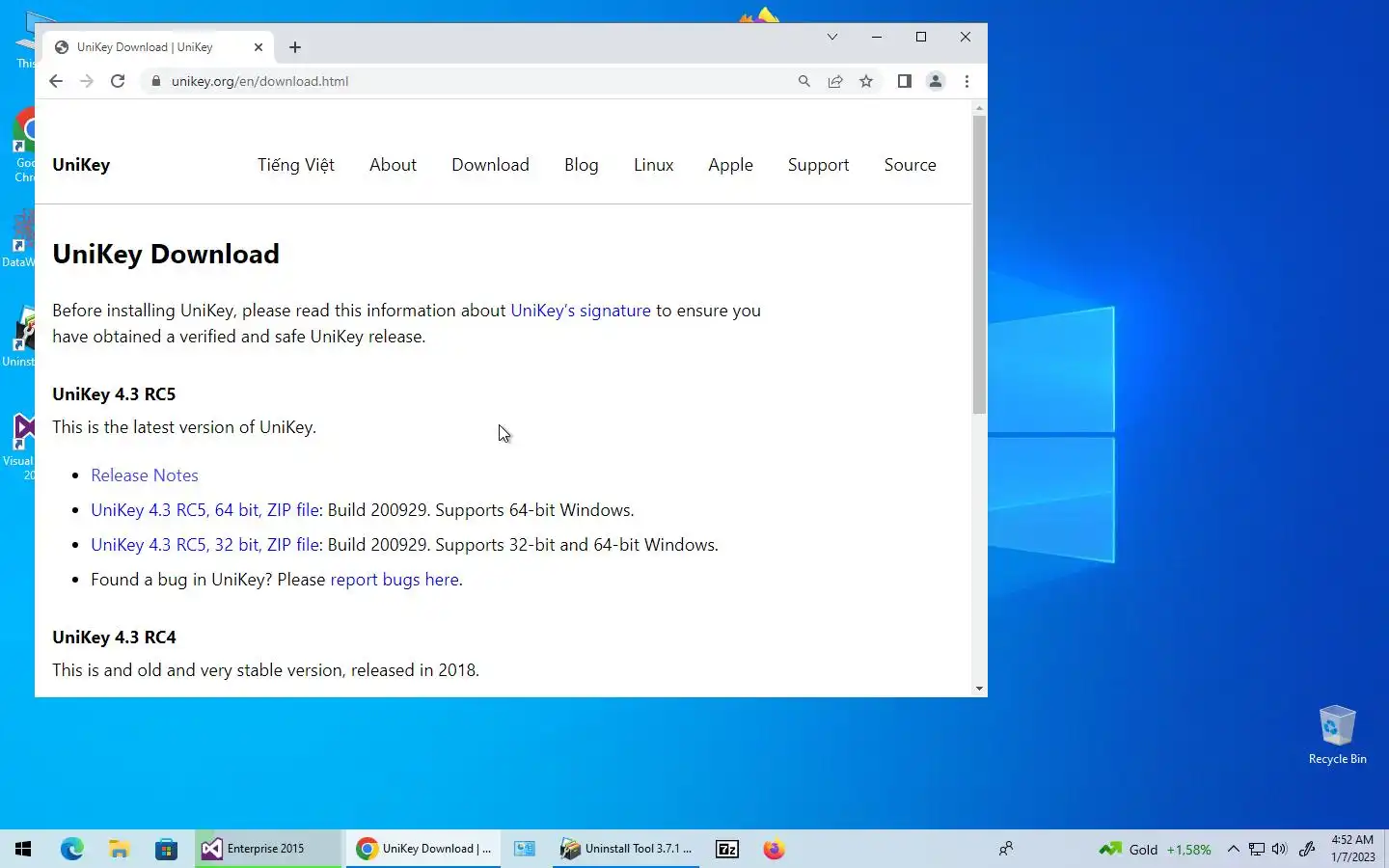
Task: Open the Source nav item
Action: [910, 165]
